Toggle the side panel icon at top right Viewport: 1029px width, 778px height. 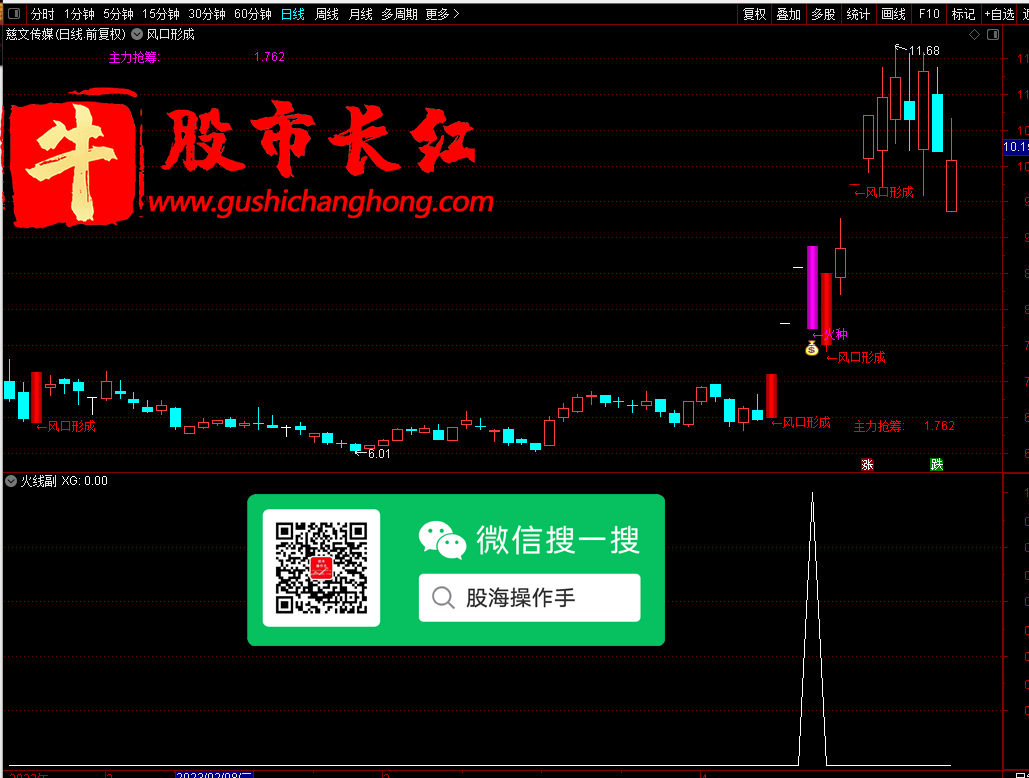993,34
